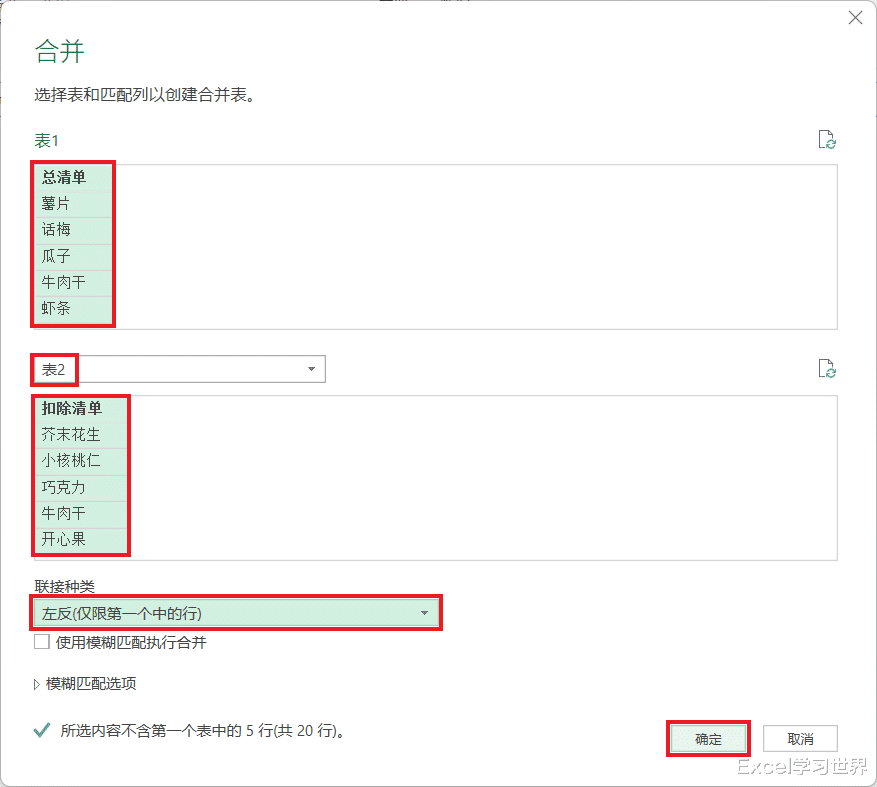Enable the 使用模糊匹配执行合并 checkbox
This screenshot has width=877, height=787.
click(42, 642)
